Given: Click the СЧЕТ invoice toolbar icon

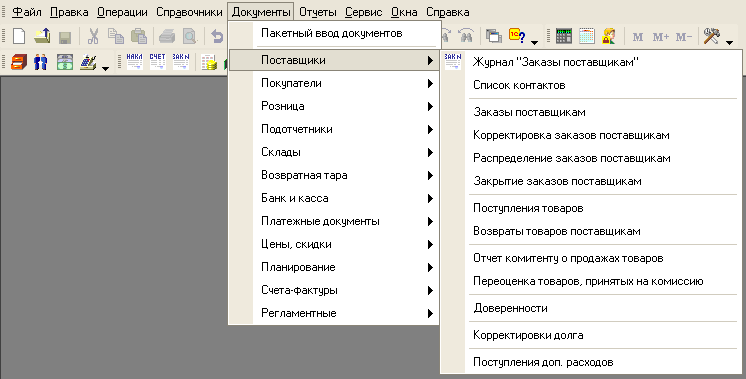Looking at the screenshot, I should point(157,62).
